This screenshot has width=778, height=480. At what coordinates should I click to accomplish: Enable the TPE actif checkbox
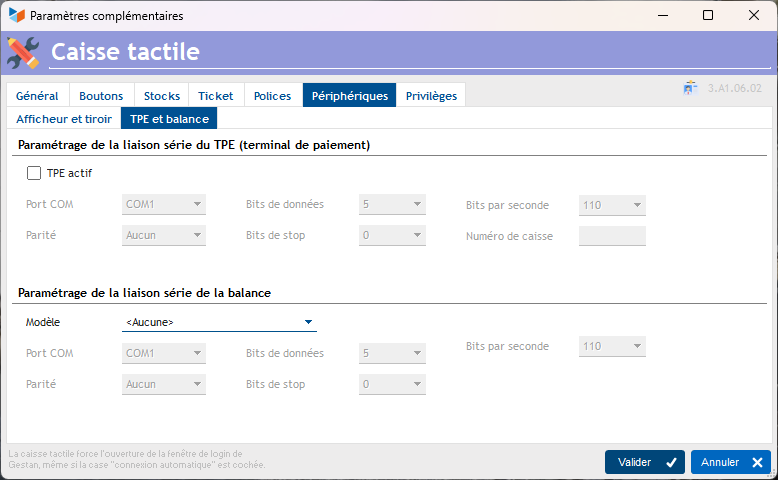pos(34,173)
